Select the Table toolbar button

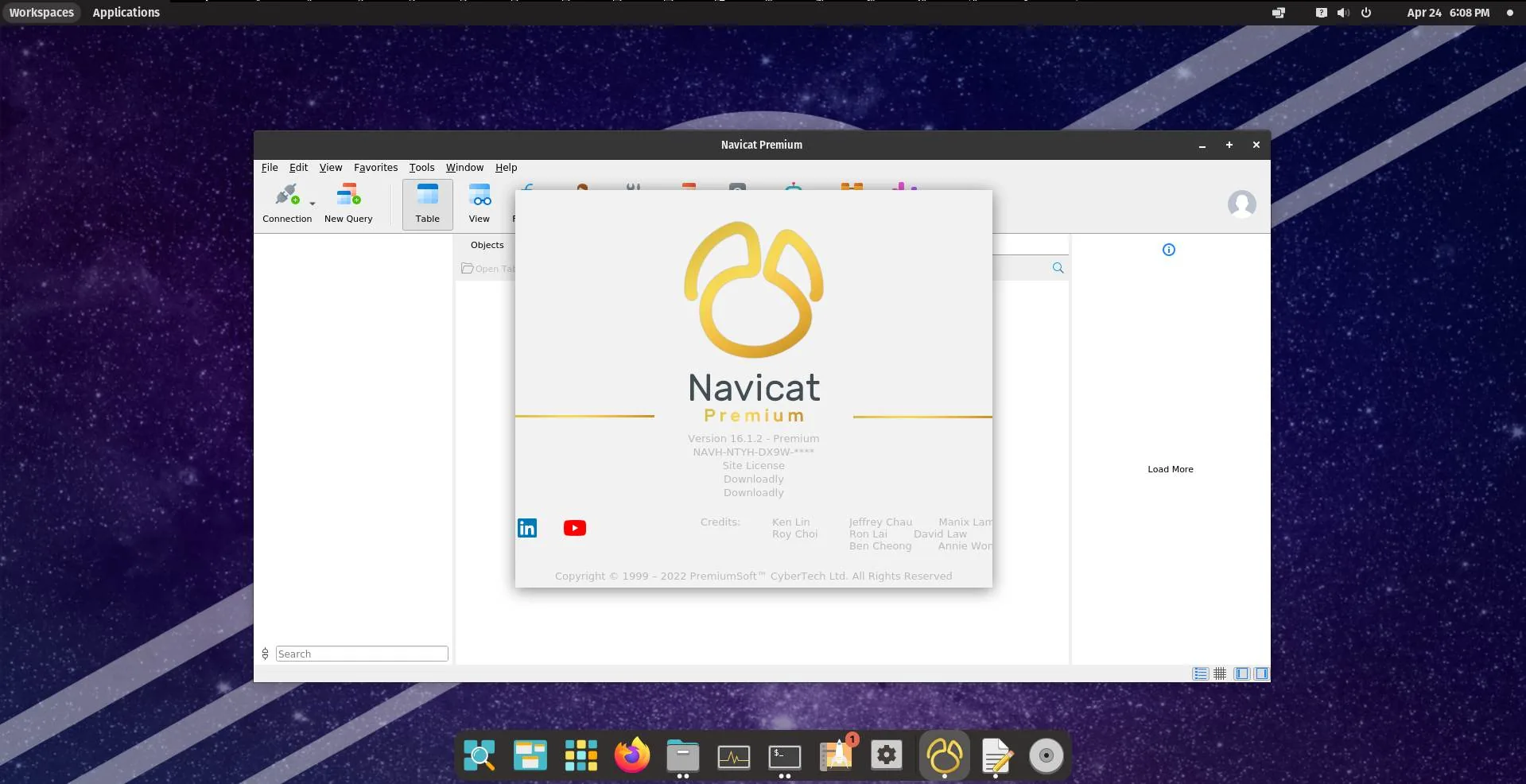click(428, 204)
